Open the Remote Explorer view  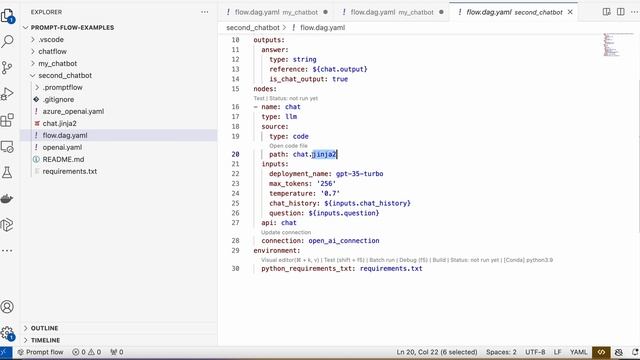(7, 147)
